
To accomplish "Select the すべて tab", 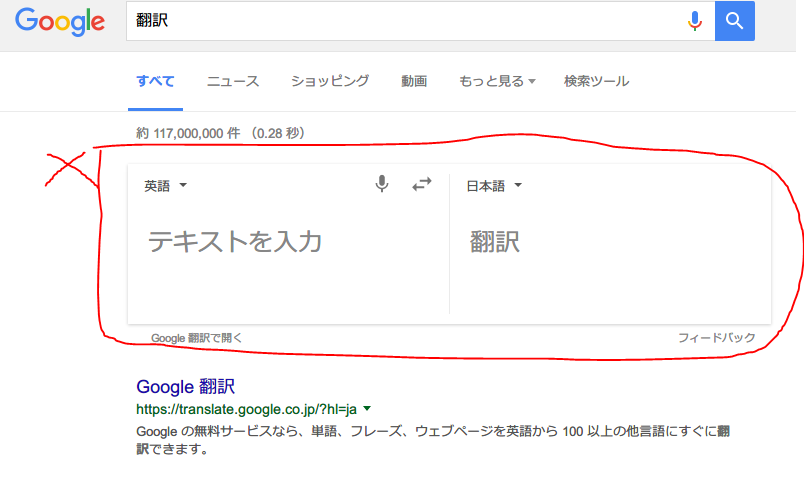I will click(x=155, y=81).
